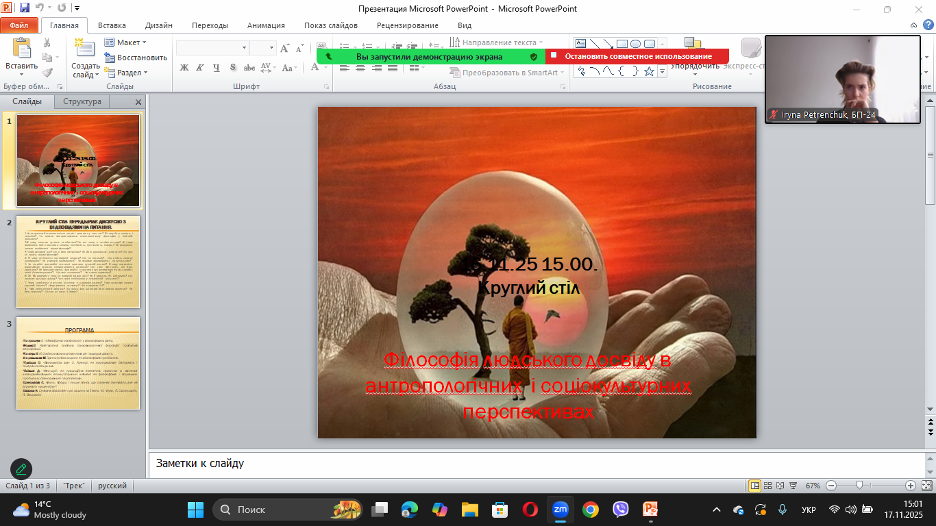Image resolution: width=936 pixels, height=526 pixels.
Task: Move the zoom slider handle
Action: pyautogui.click(x=859, y=485)
